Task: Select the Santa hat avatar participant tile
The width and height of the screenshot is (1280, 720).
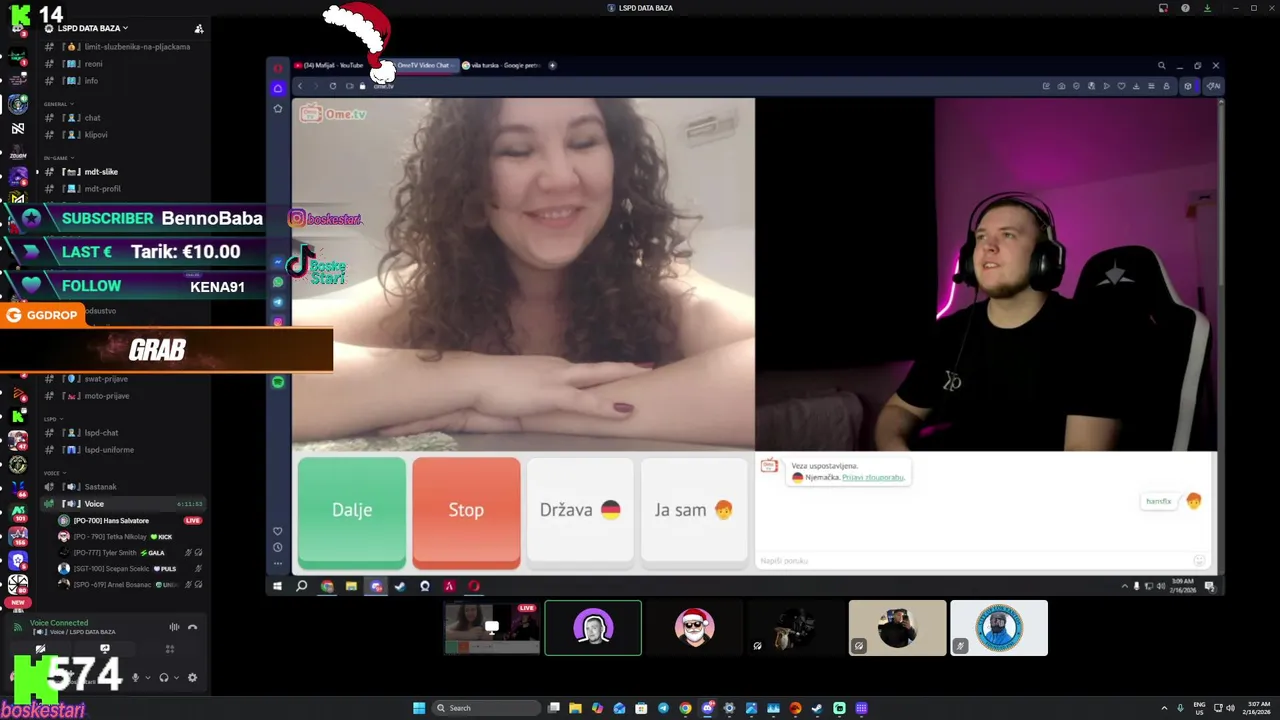Action: point(695,628)
